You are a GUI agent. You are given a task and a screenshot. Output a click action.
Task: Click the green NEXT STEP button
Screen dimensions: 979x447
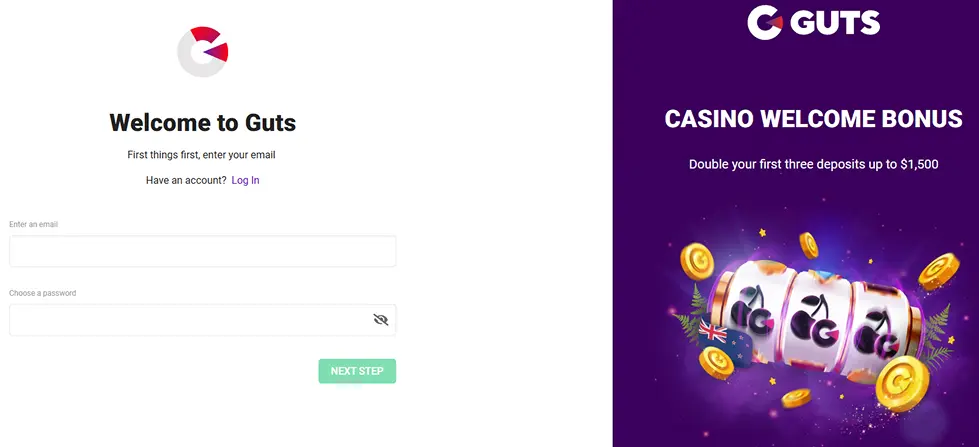357,371
